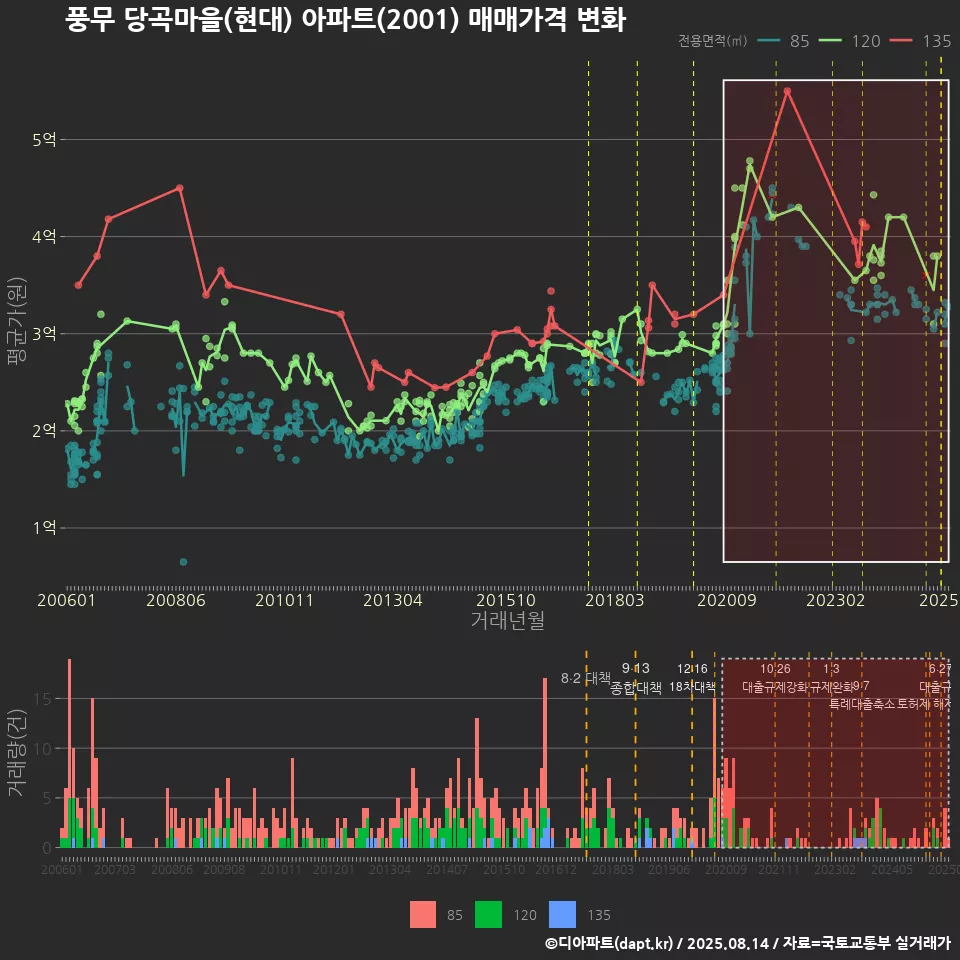Click the 전용면적(㎡) legend label

pos(713,41)
